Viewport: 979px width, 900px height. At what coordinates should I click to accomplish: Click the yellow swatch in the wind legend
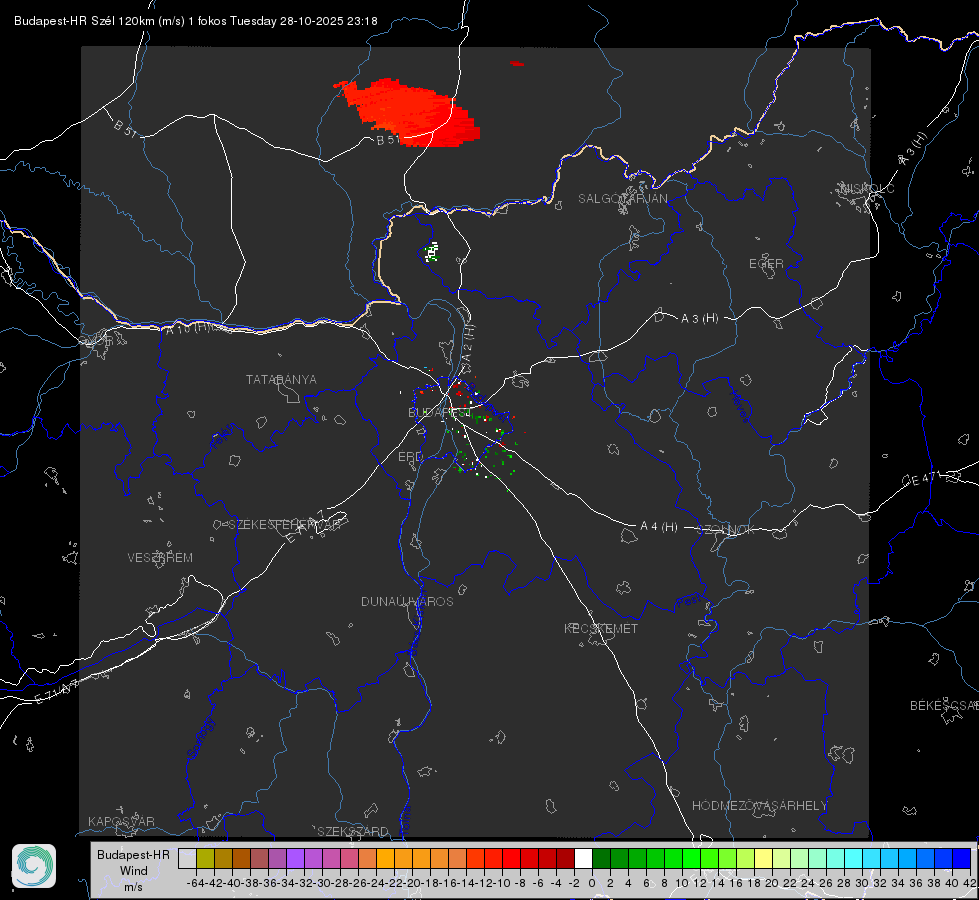(764, 858)
